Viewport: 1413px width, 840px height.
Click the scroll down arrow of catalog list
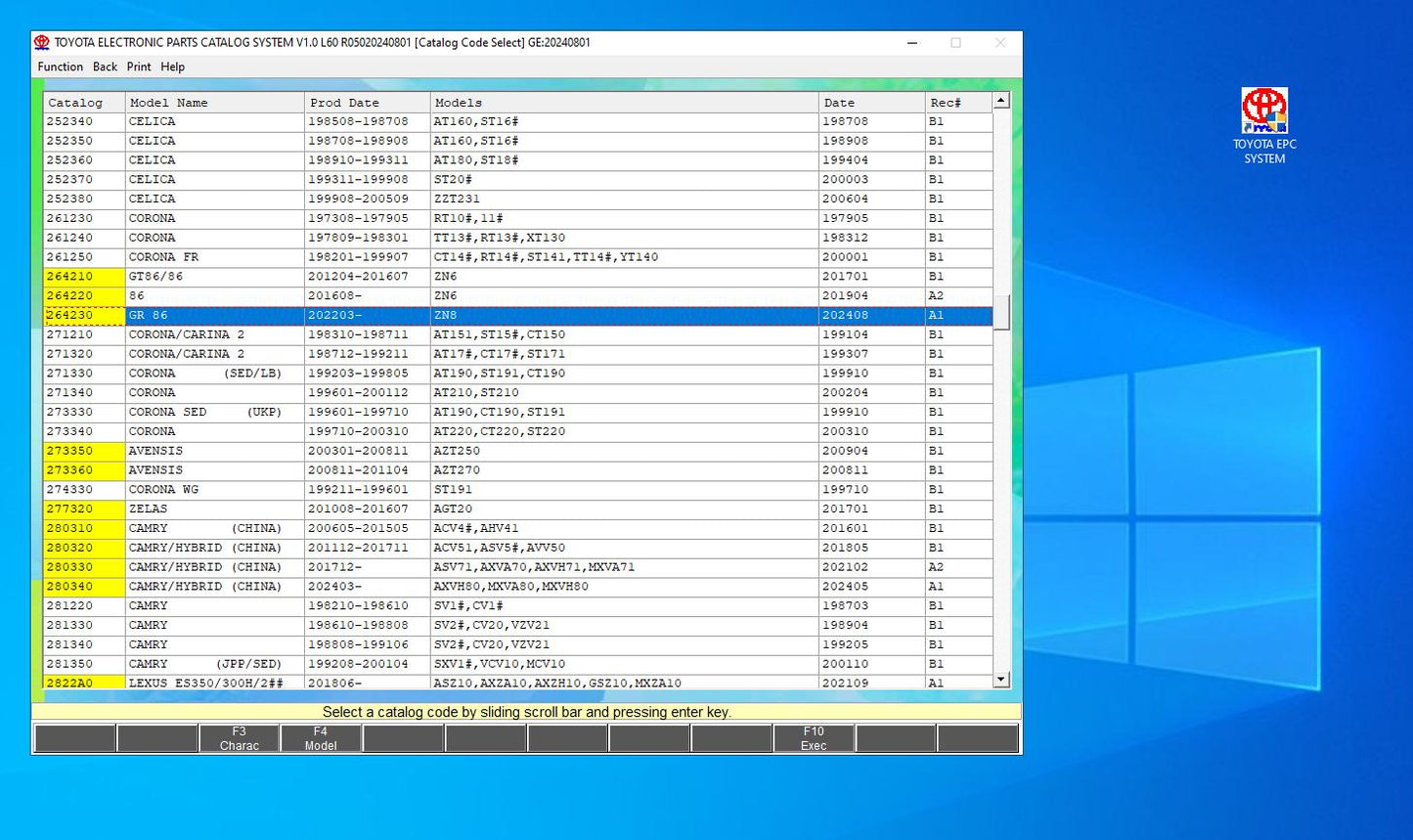[x=1001, y=680]
